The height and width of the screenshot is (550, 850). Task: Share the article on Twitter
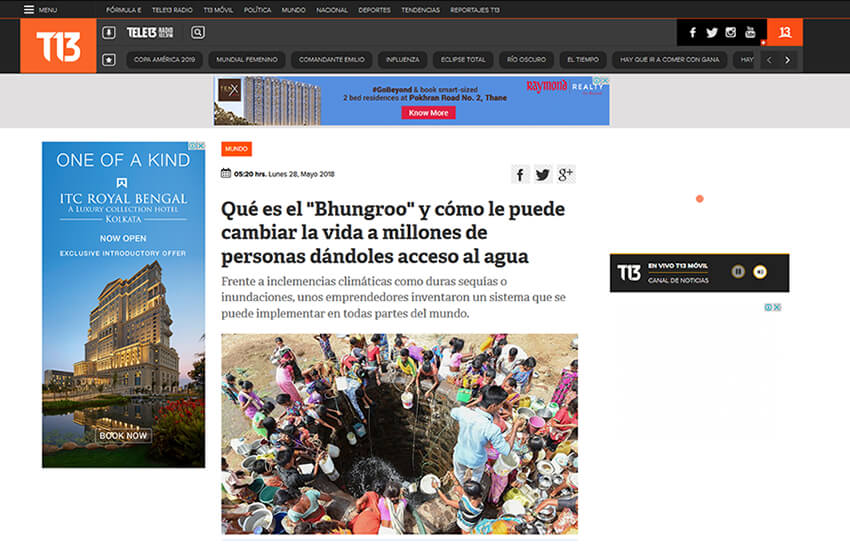click(x=543, y=174)
